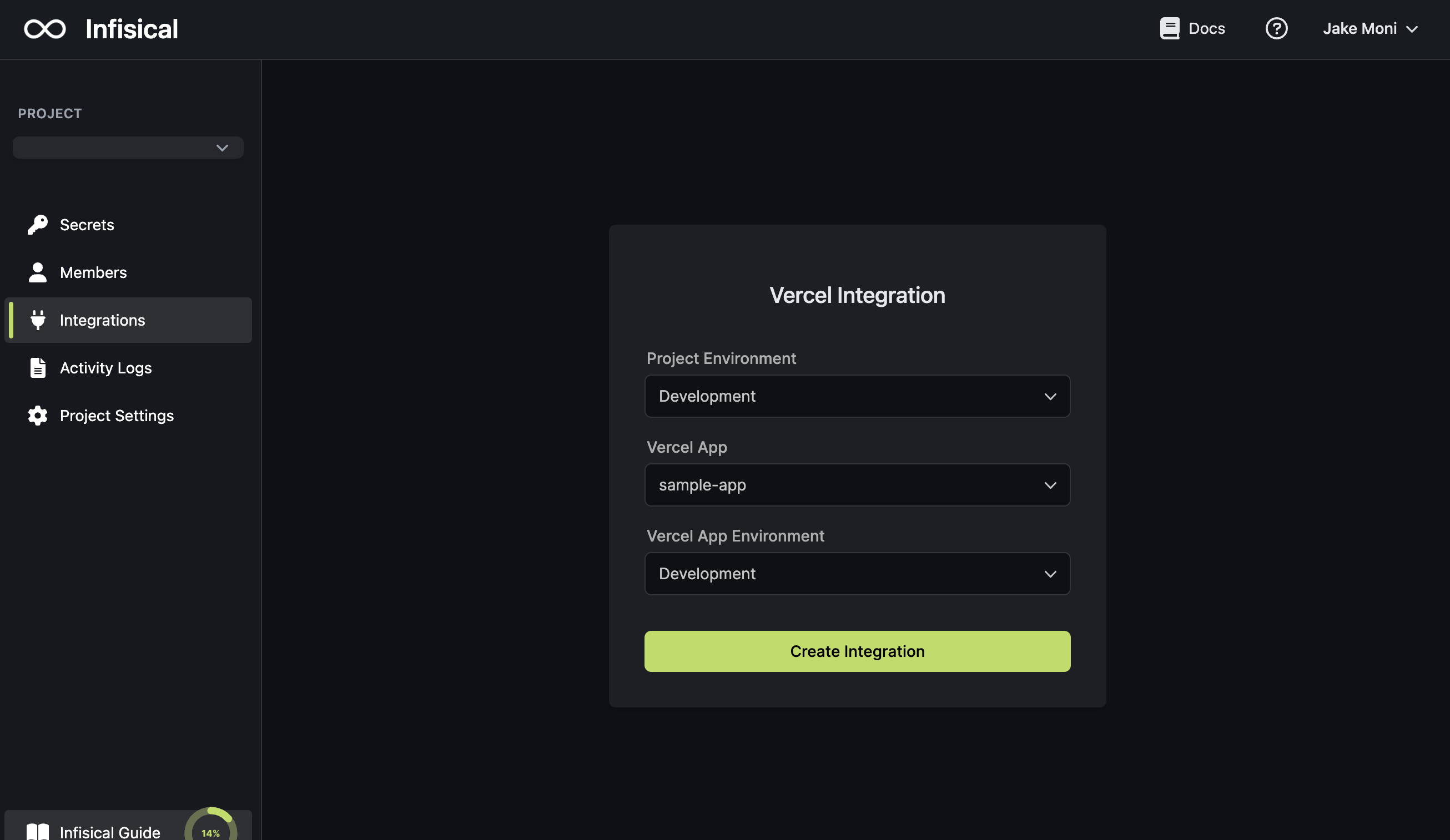Viewport: 1450px width, 840px height.
Task: Click the Infisical infinity logo
Action: (x=45, y=29)
